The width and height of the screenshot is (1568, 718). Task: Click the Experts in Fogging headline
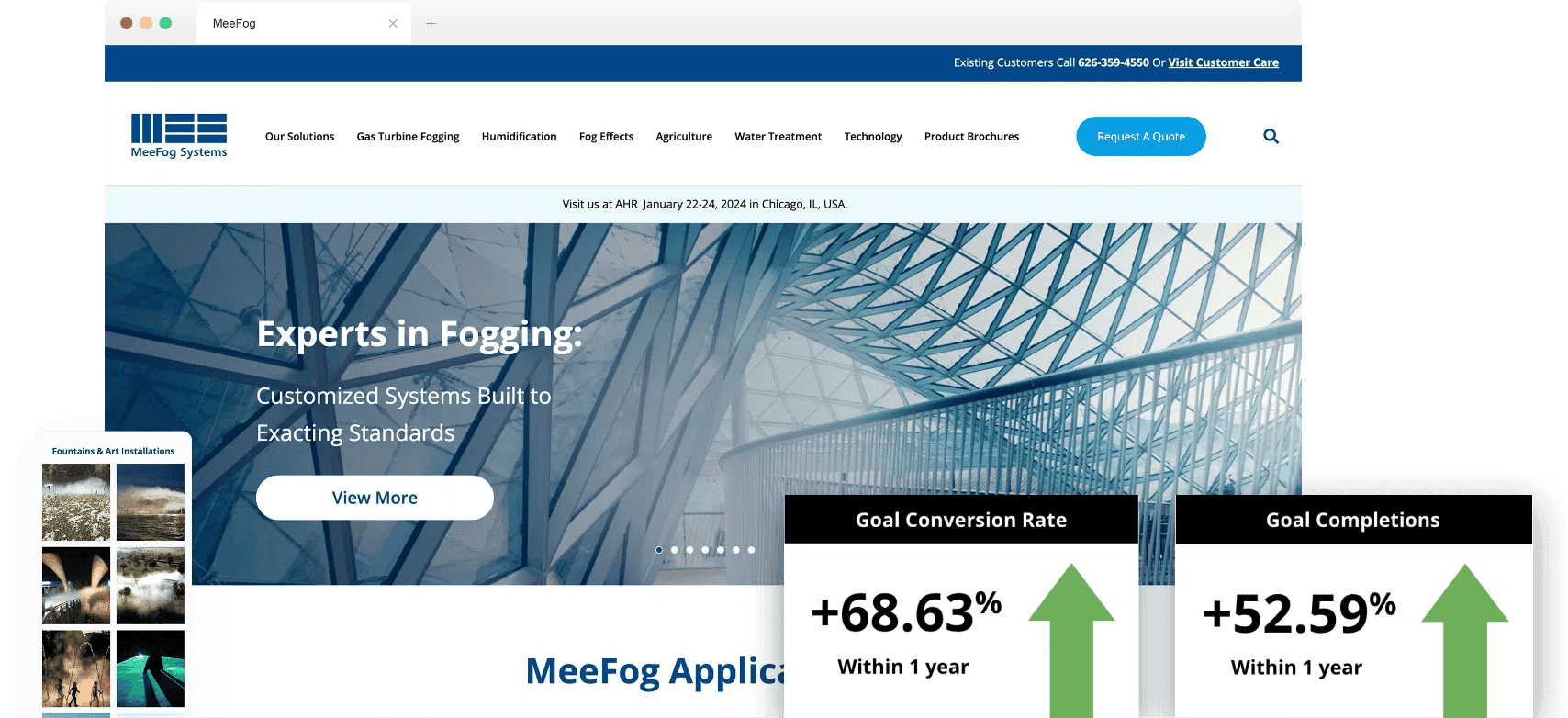click(420, 334)
